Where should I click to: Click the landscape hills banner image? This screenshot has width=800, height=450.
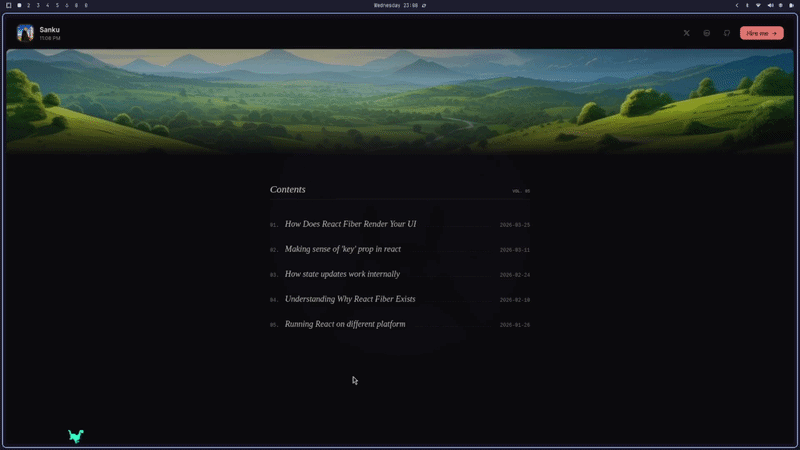[400, 100]
